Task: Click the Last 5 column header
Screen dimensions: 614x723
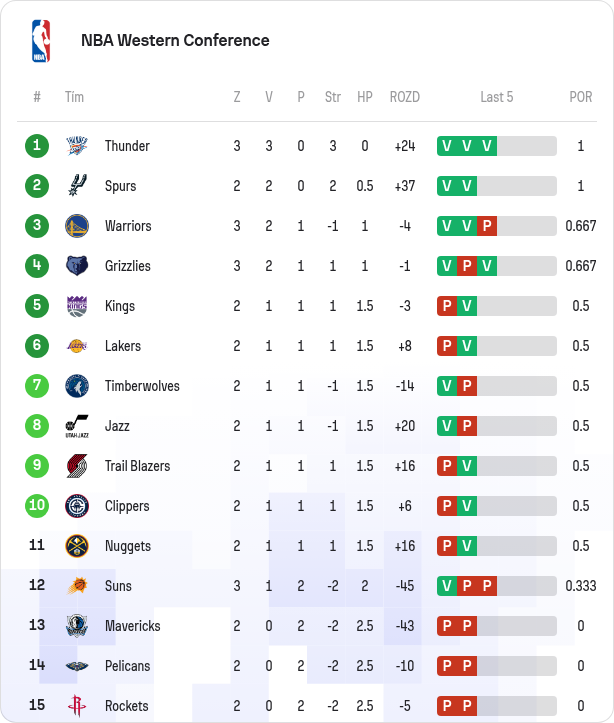Action: (497, 97)
